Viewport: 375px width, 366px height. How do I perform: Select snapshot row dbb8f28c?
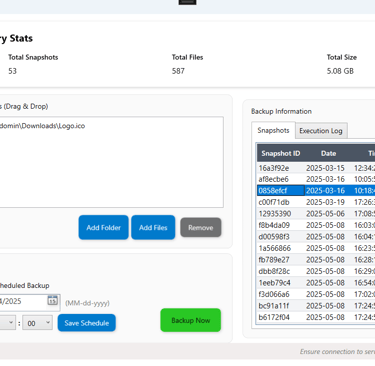tap(316, 271)
